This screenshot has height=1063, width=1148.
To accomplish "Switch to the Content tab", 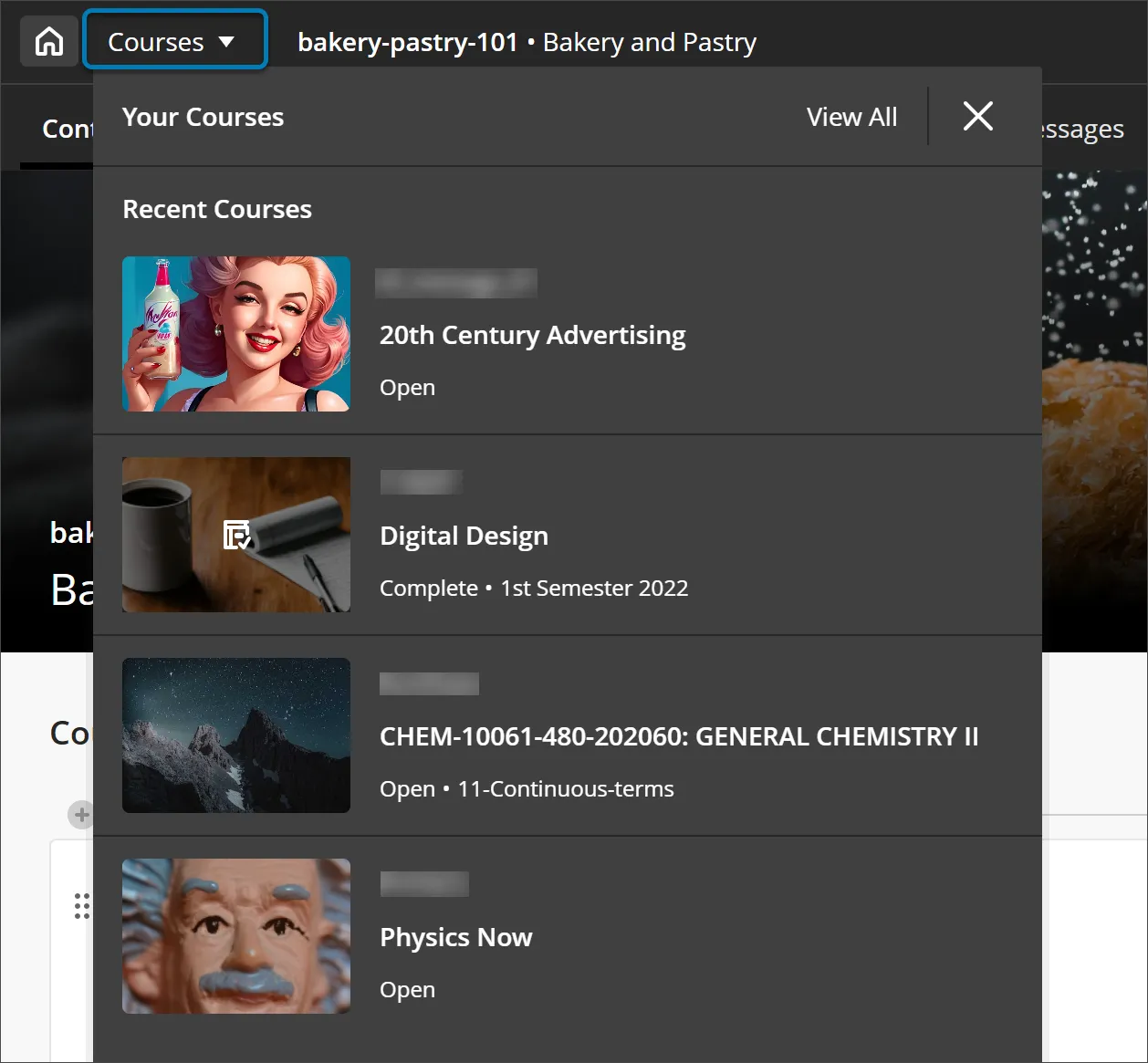I will (68, 129).
